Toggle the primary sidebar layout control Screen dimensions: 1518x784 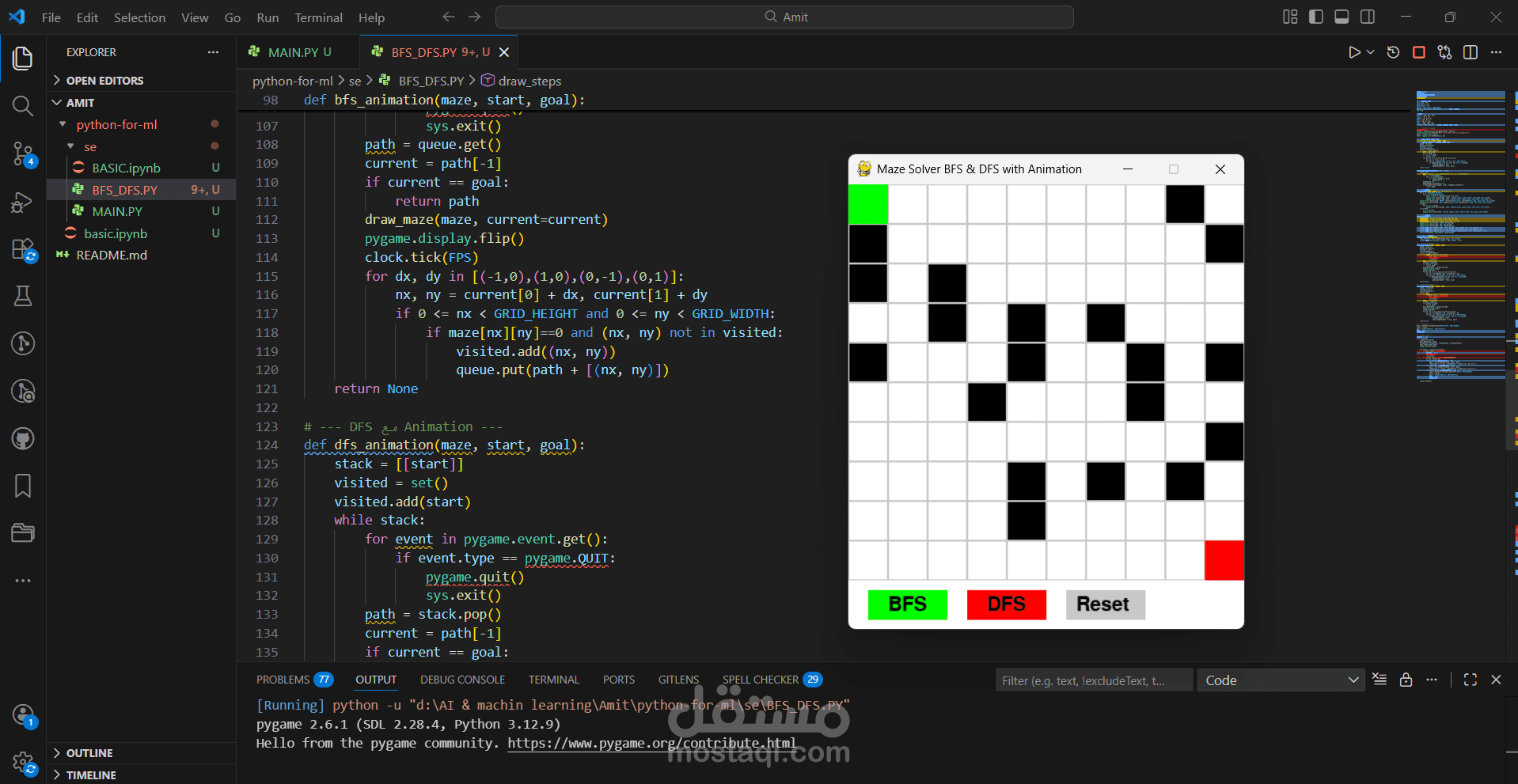1315,17
